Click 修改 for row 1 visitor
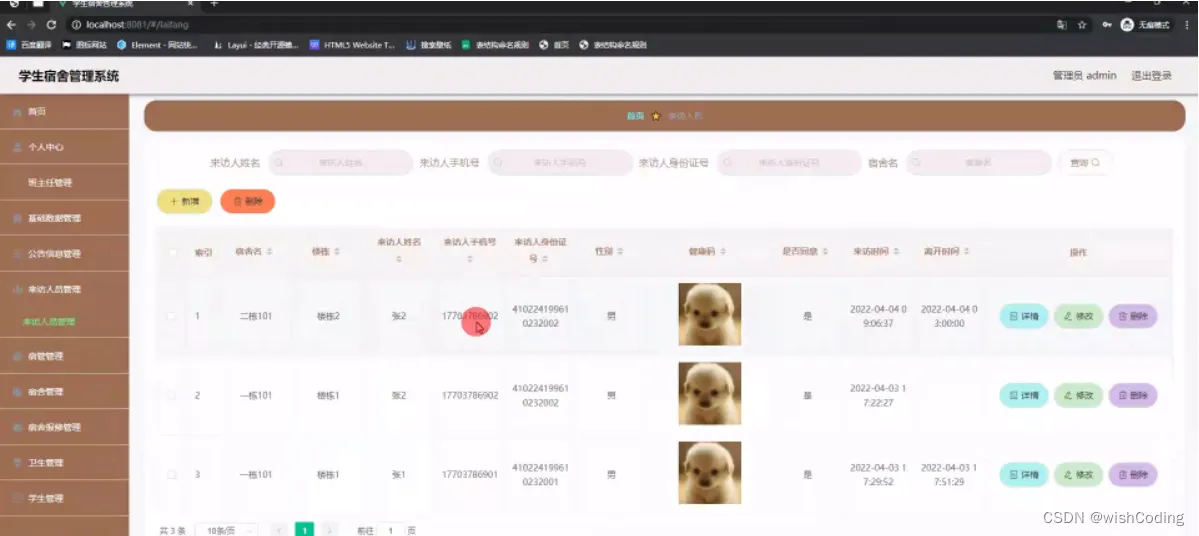 click(1078, 316)
